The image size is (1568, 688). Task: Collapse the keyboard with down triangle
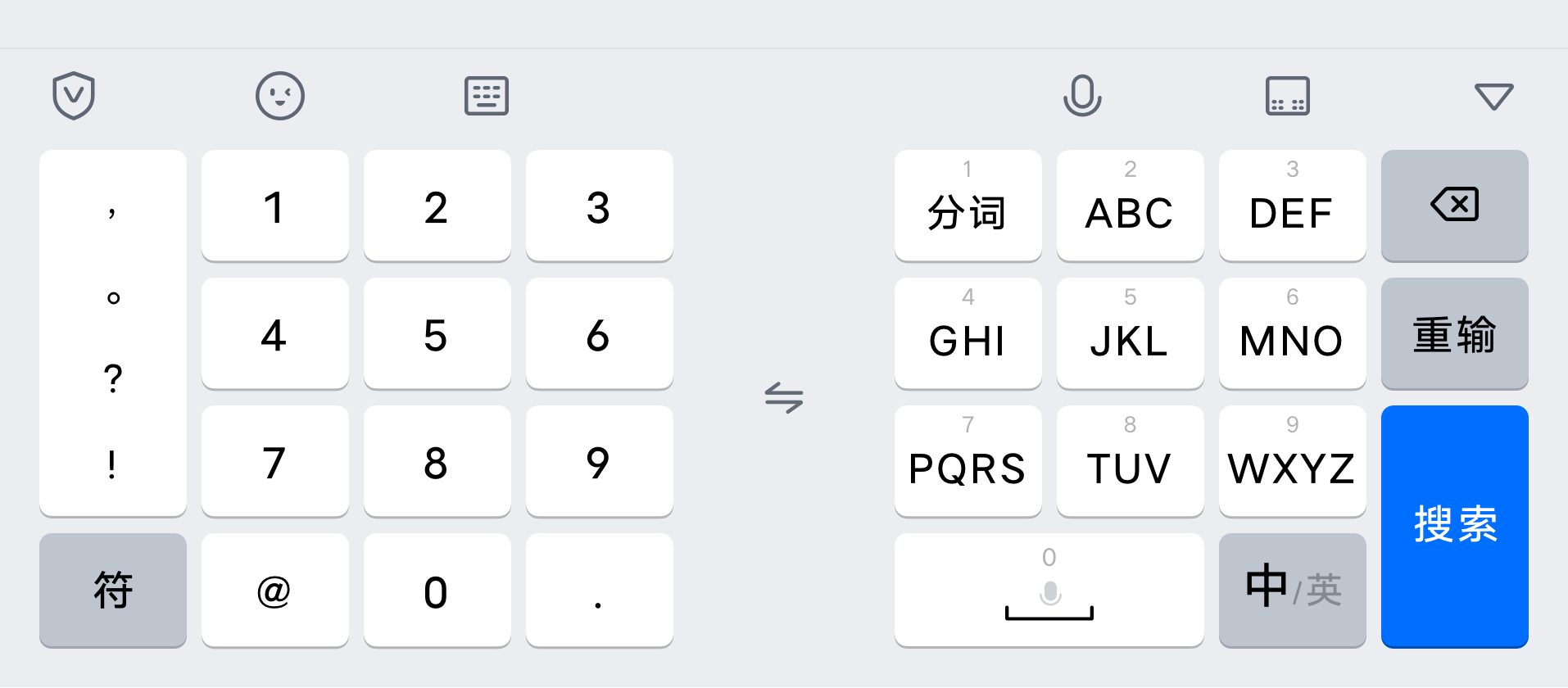pyautogui.click(x=1493, y=96)
